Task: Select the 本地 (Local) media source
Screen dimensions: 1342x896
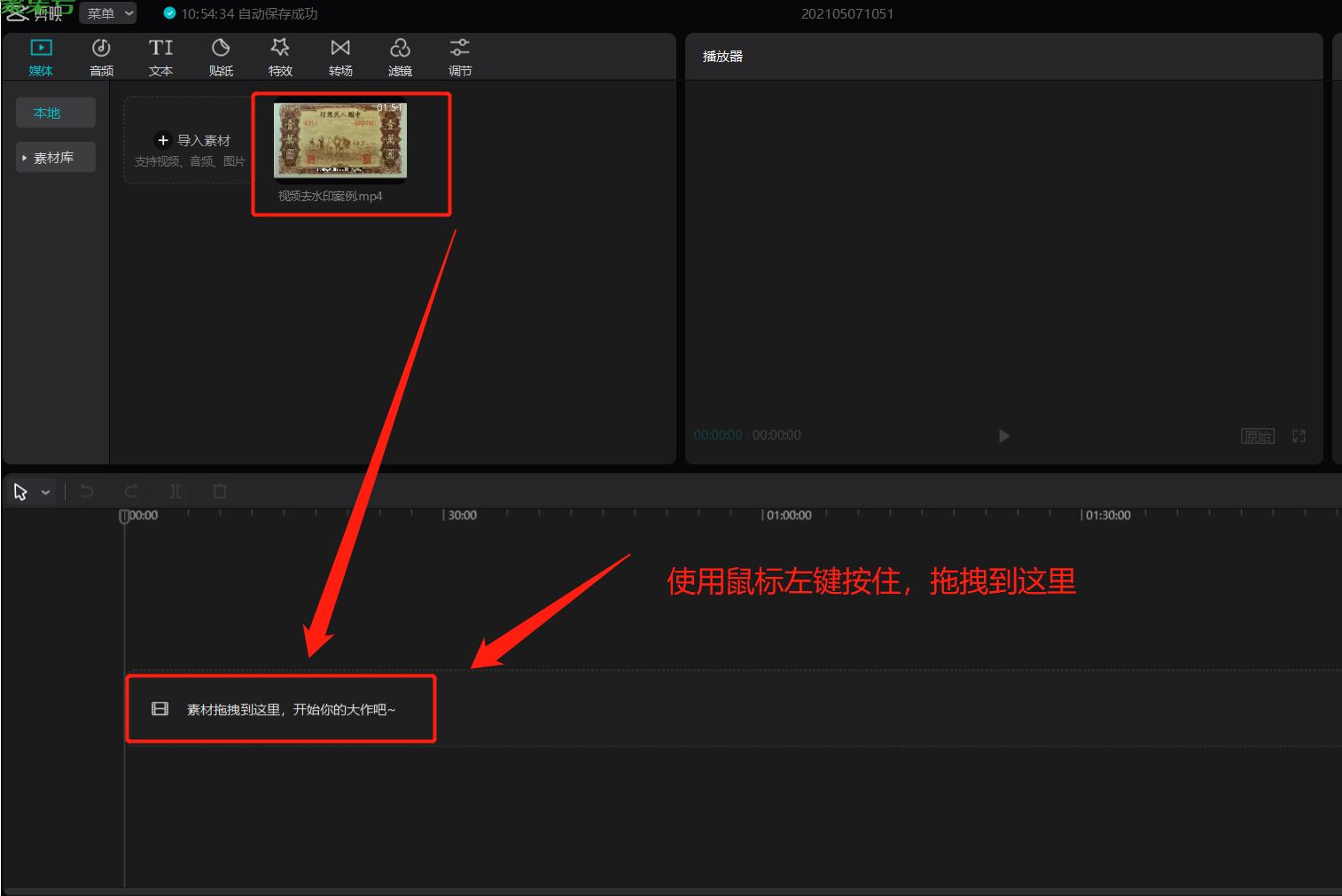Action: (x=55, y=113)
